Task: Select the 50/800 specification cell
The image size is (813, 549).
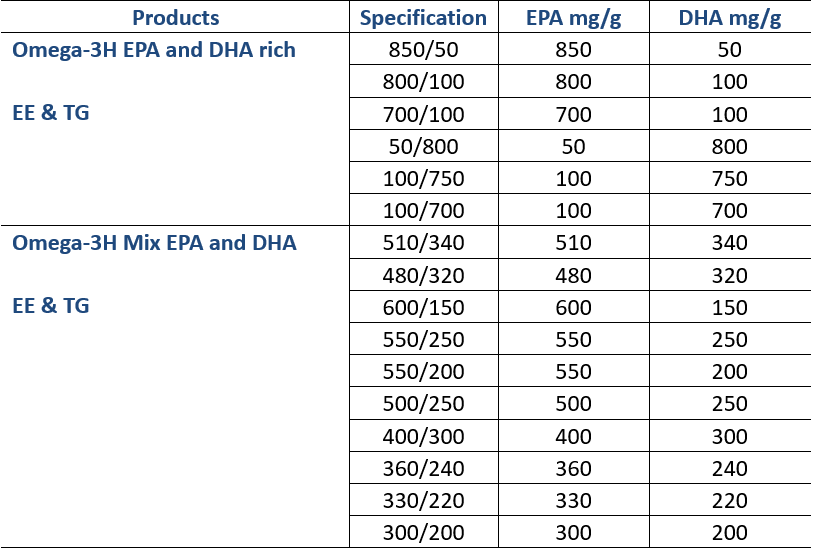Action: click(423, 147)
